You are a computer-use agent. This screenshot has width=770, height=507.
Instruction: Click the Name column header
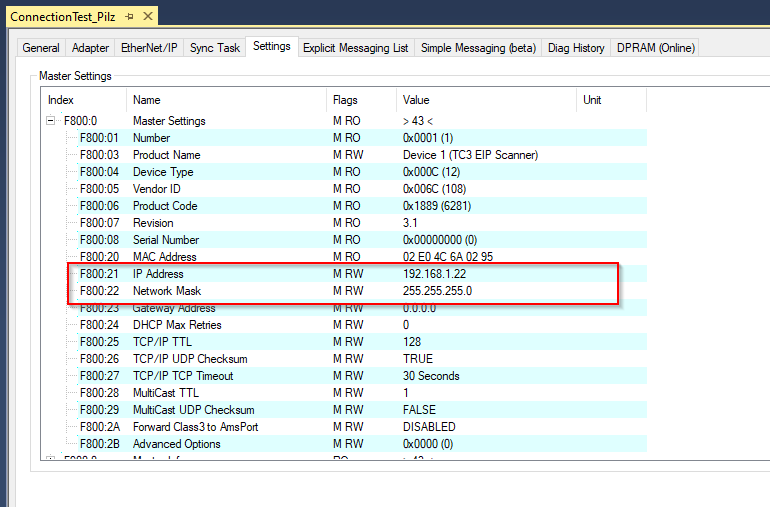[x=226, y=100]
